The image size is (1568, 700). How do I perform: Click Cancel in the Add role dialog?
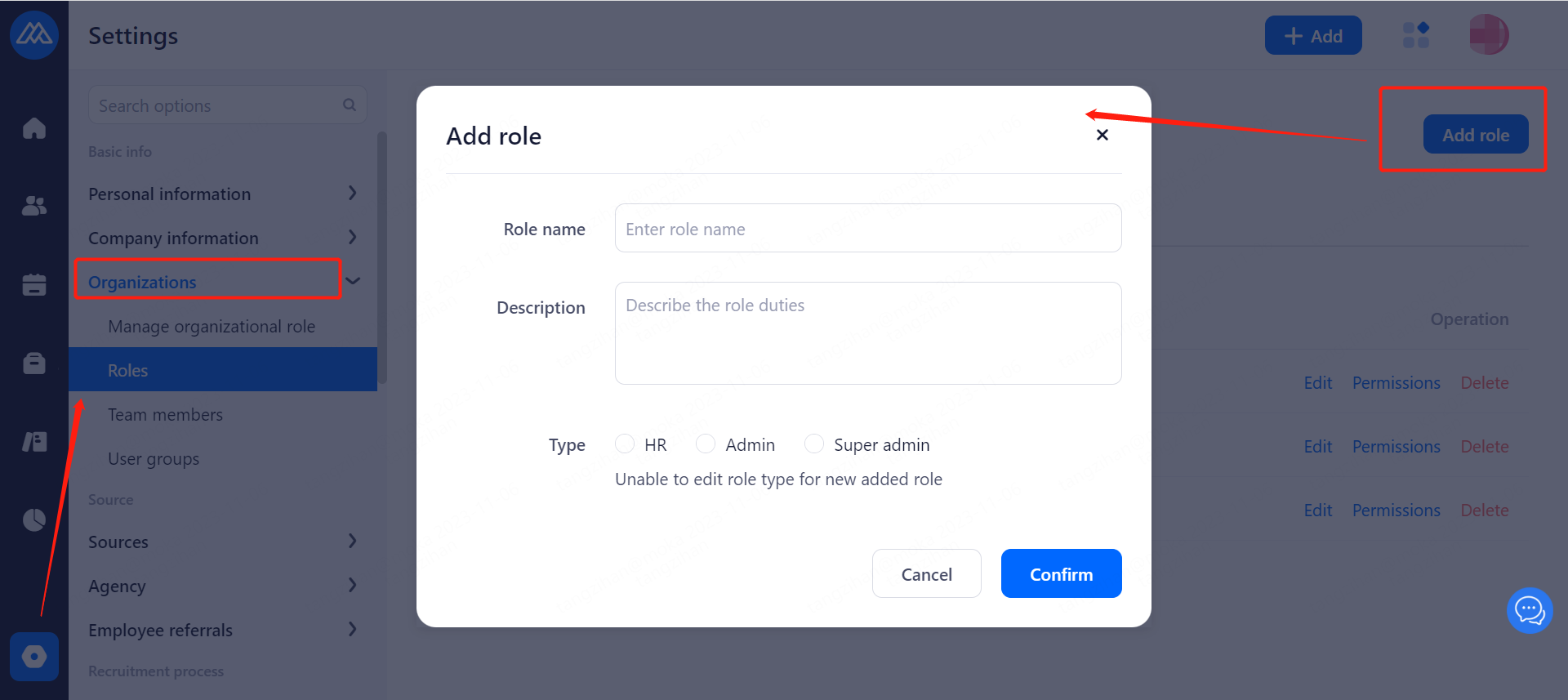click(x=926, y=574)
